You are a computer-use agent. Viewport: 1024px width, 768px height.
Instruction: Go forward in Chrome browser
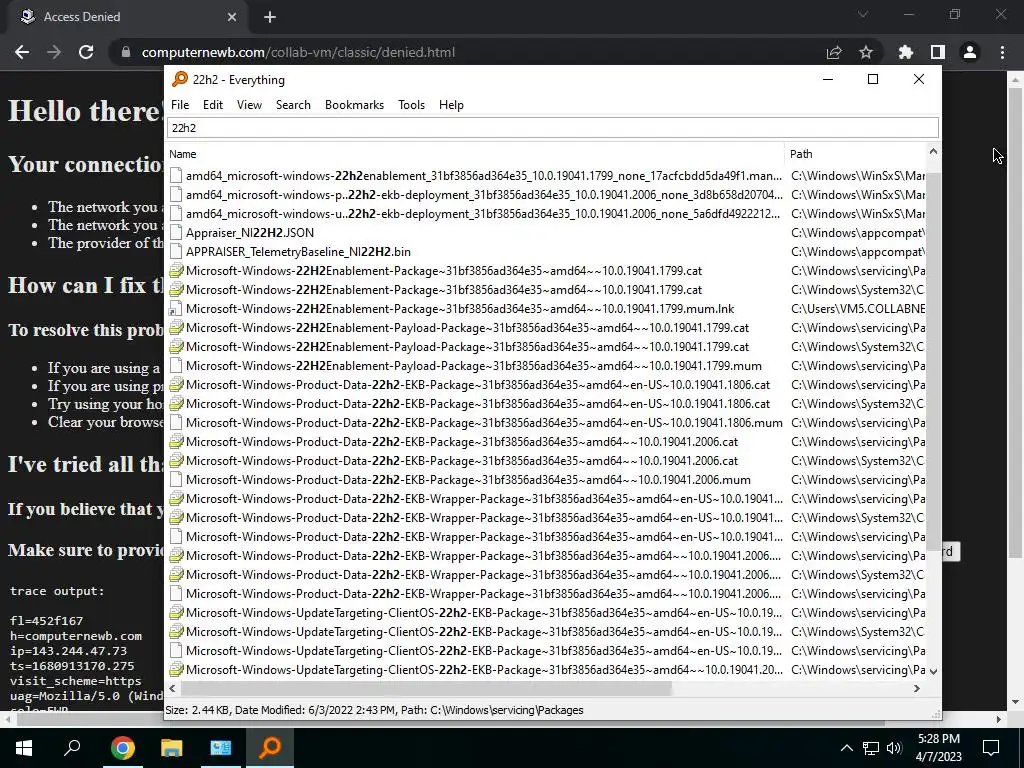(54, 52)
